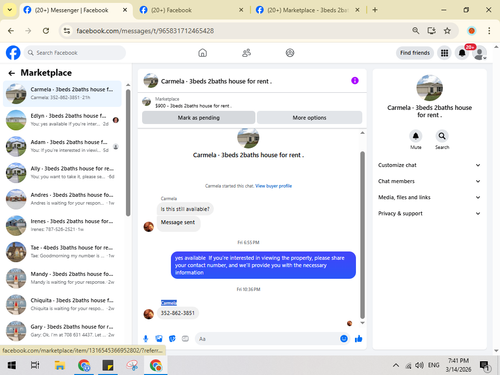500x375 pixels.
Task: Open Irenes conversation in list
Action: [x=62, y=225]
